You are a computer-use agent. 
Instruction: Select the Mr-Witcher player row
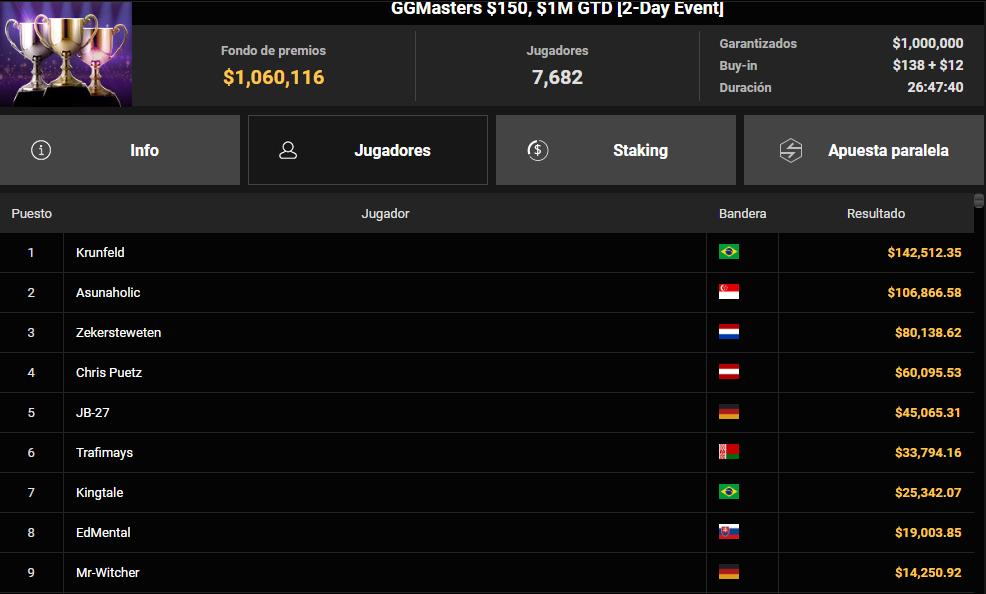click(487, 573)
